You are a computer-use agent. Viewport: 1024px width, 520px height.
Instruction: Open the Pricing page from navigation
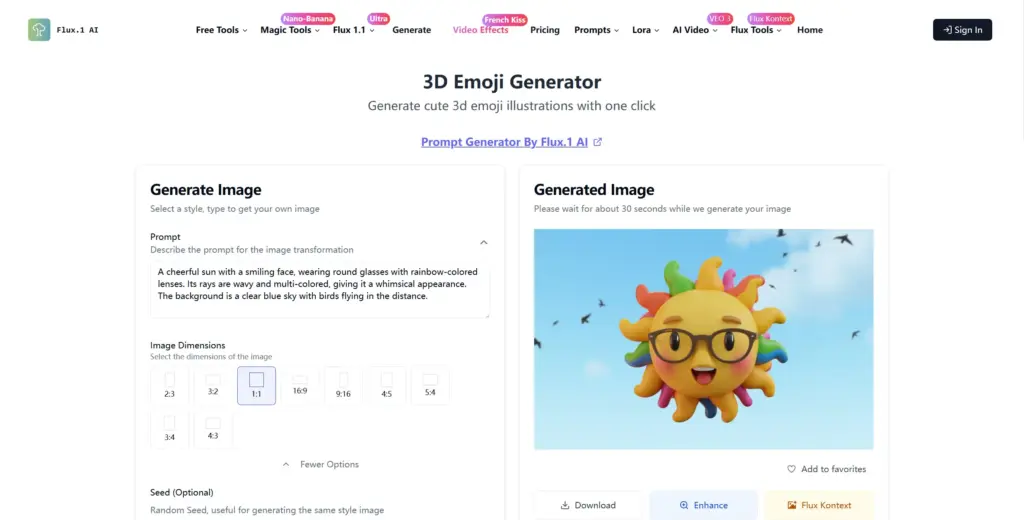coord(545,30)
